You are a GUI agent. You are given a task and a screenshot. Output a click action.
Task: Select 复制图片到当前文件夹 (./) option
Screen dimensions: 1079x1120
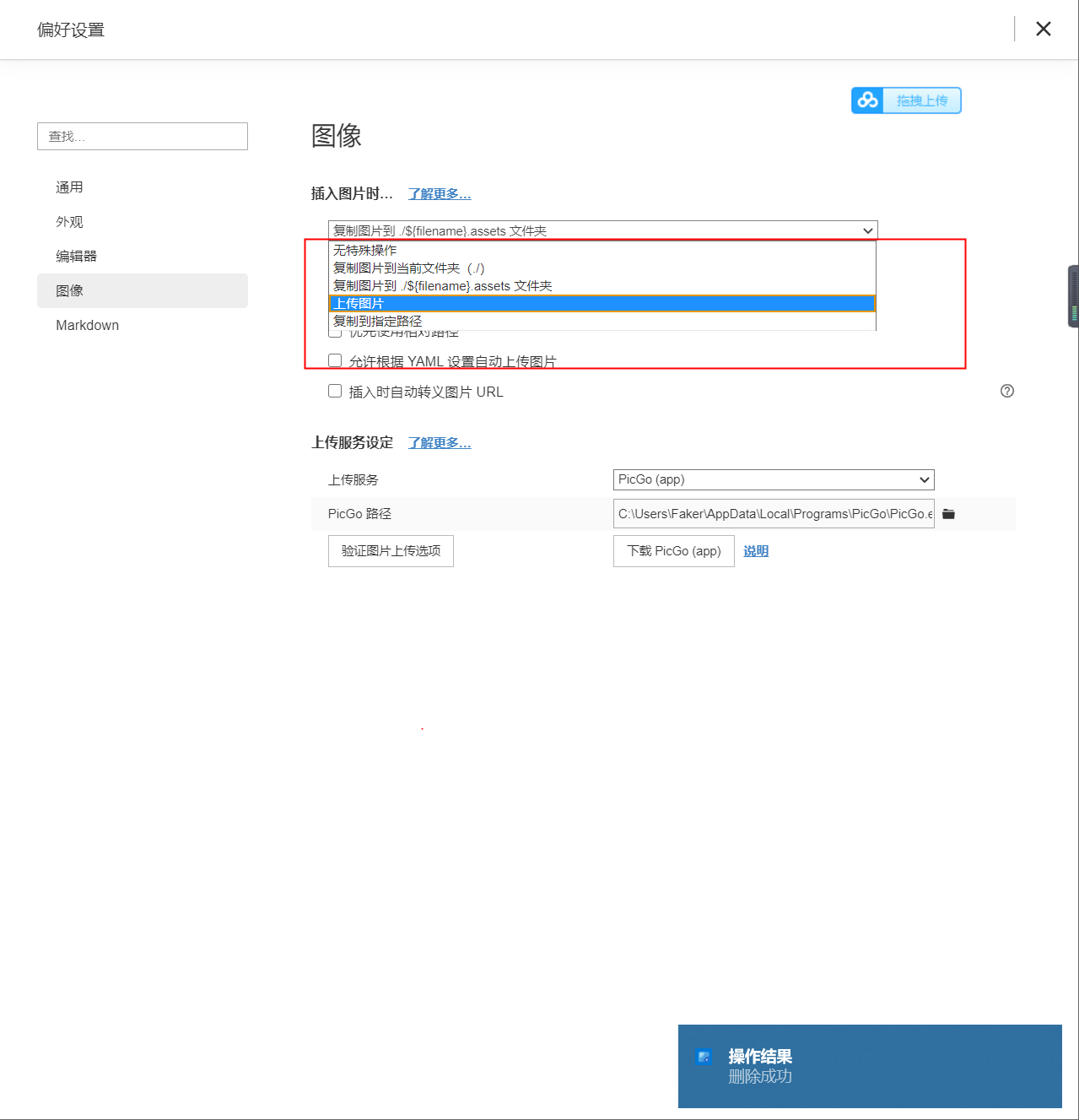(602, 268)
